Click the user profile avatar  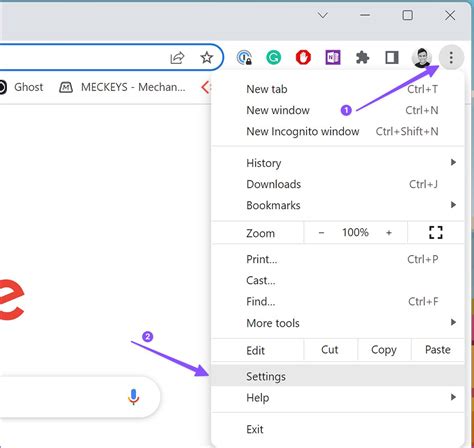[422, 57]
